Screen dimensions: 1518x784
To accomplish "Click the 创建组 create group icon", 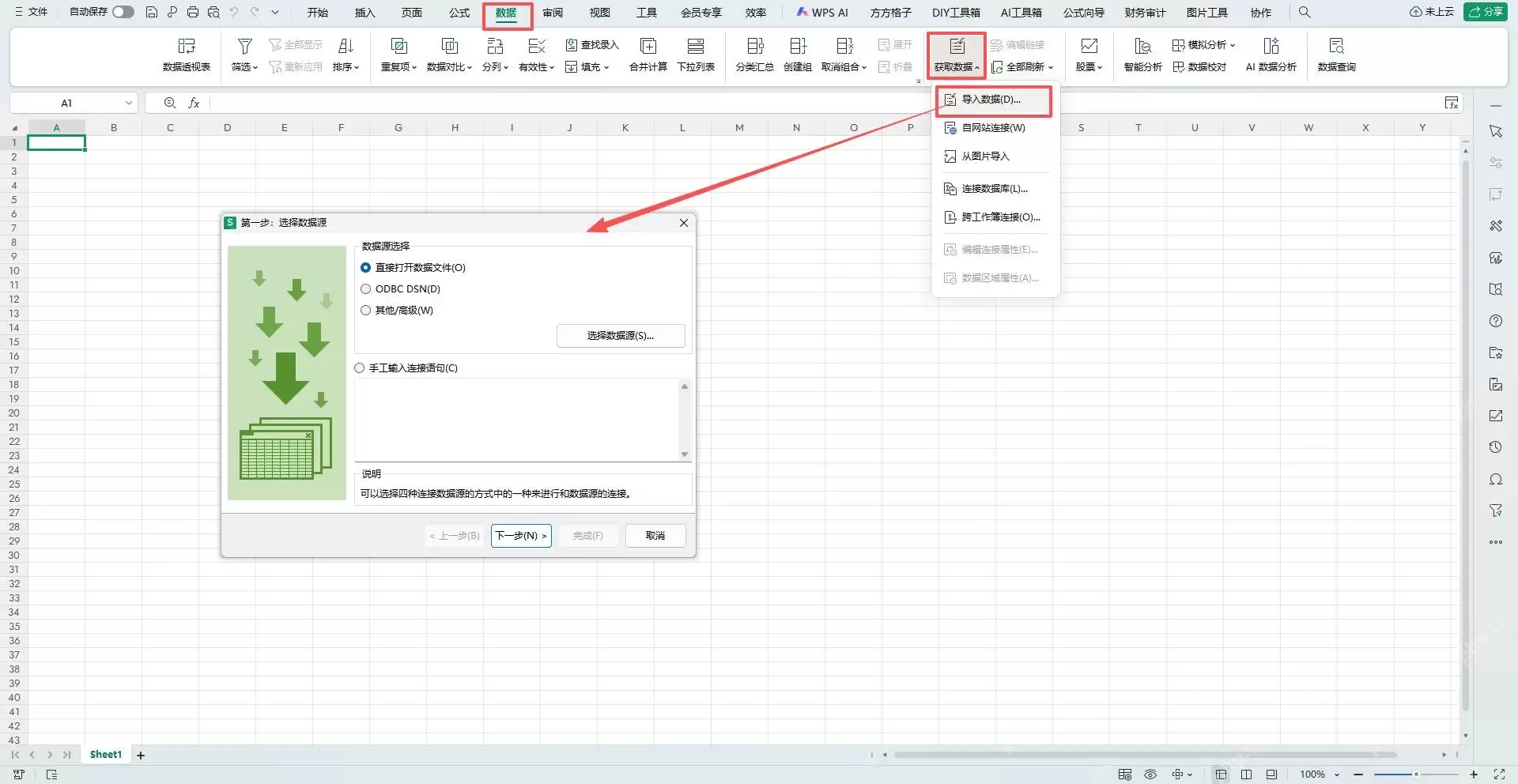I will [x=798, y=55].
